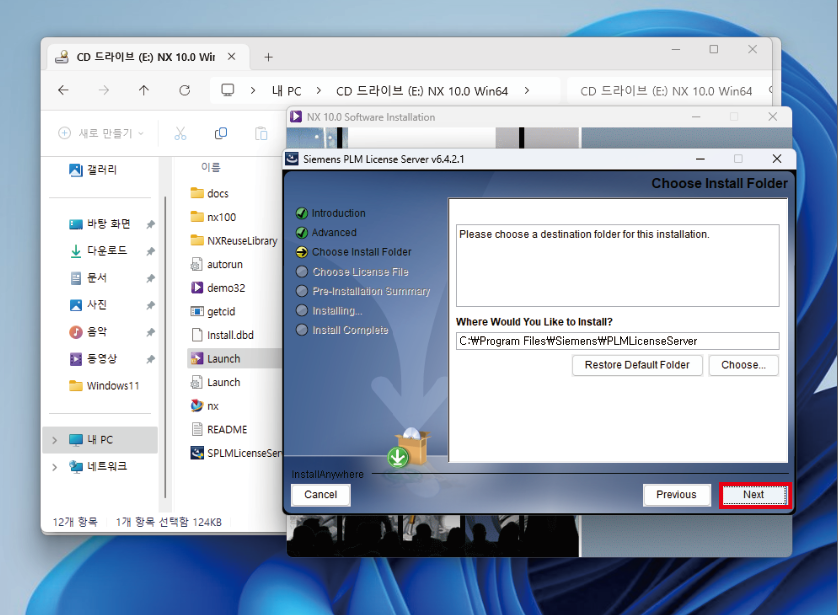Unpin 바탕 화면 using its pin icon
Image resolution: width=838 pixels, height=615 pixels.
[151, 224]
